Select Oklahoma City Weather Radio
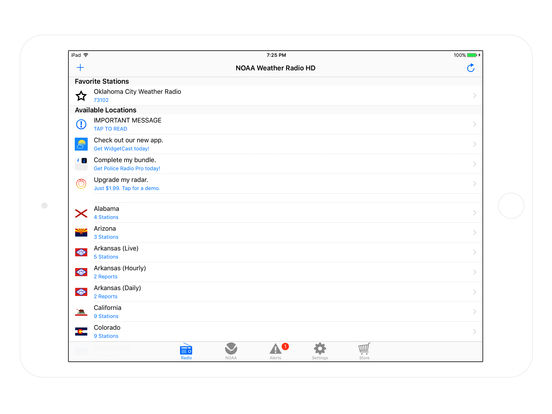The height and width of the screenshot is (414, 552). 137,92
